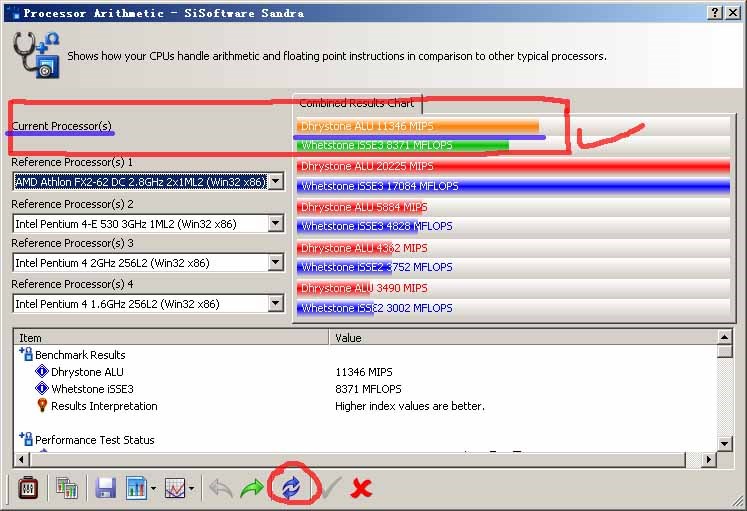Viewport: 747px width, 511px height.
Task: Close the Processor Arithmetic window
Action: pos(733,13)
